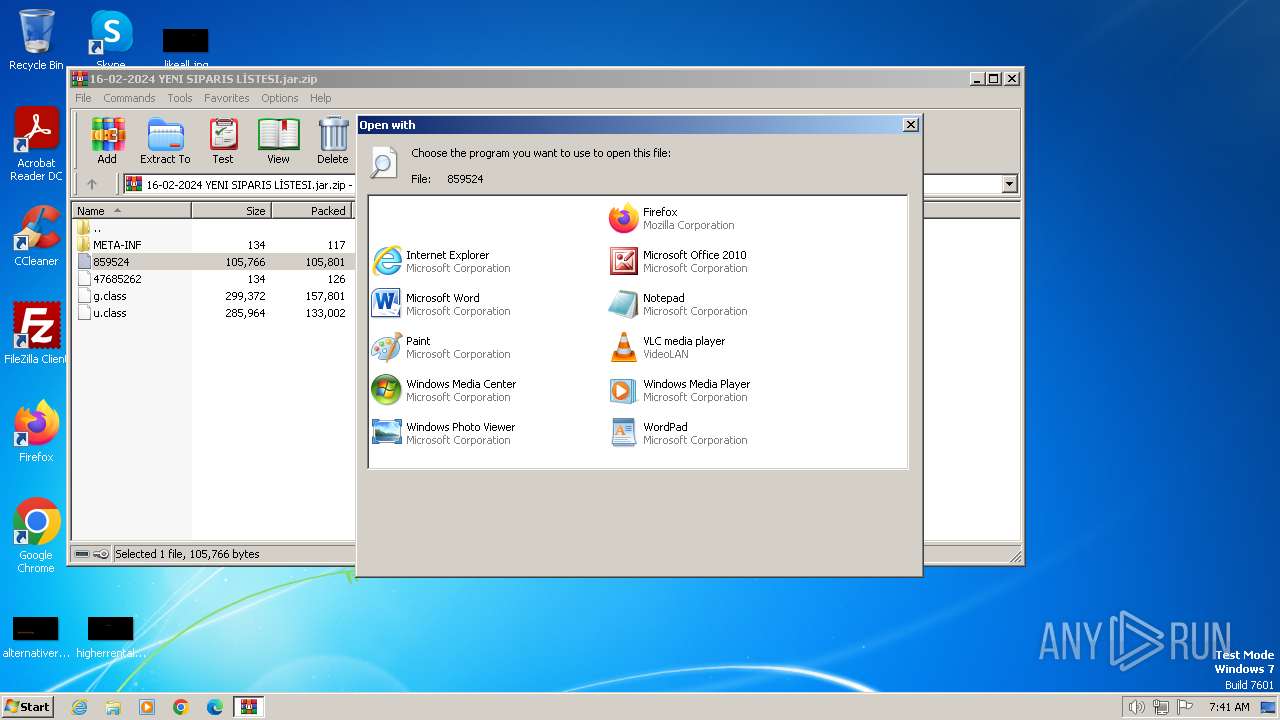The width and height of the screenshot is (1280, 720).
Task: Choose Notepad to open the file
Action: [678, 304]
